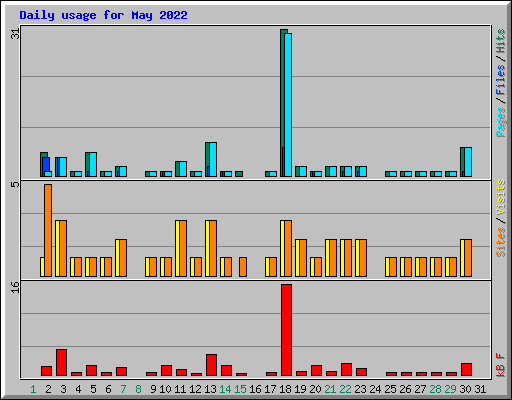Click the green day 22 label
This screenshot has width=512, height=400.
pos(345,389)
